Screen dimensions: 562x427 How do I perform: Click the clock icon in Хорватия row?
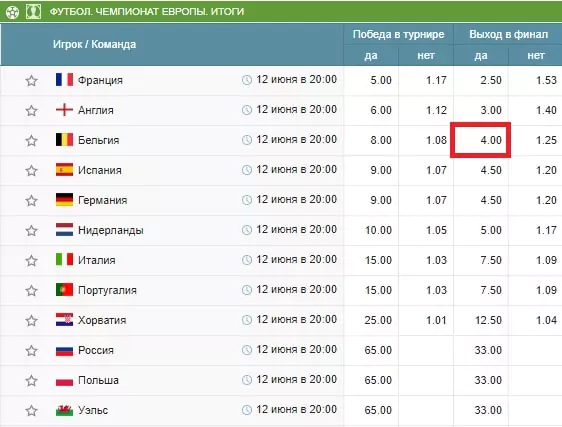coord(247,320)
